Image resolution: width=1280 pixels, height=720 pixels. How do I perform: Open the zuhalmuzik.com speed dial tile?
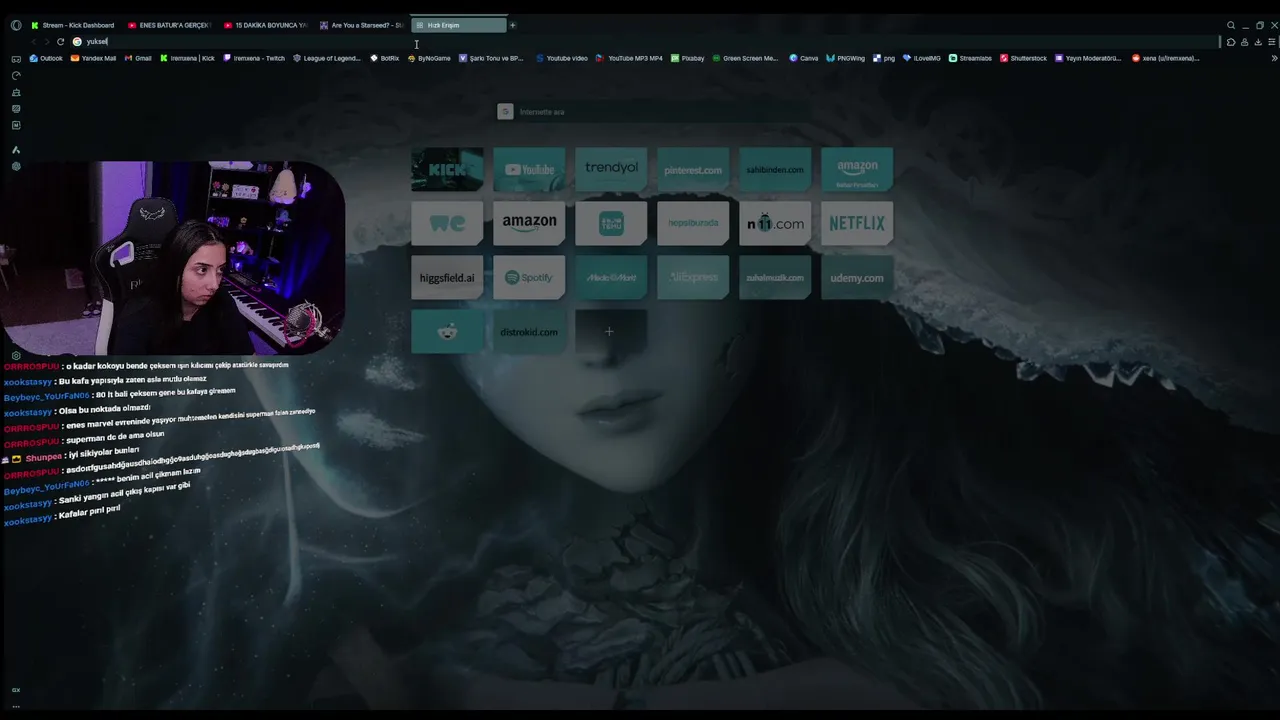775,277
